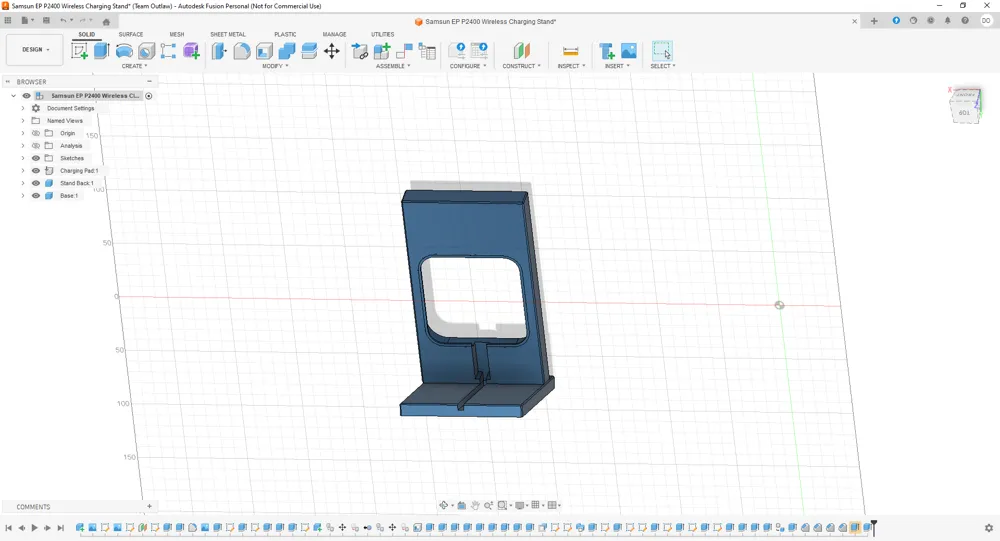Activate the Move/Copy tool
Viewport: 1000px width, 541px height.
coord(332,51)
